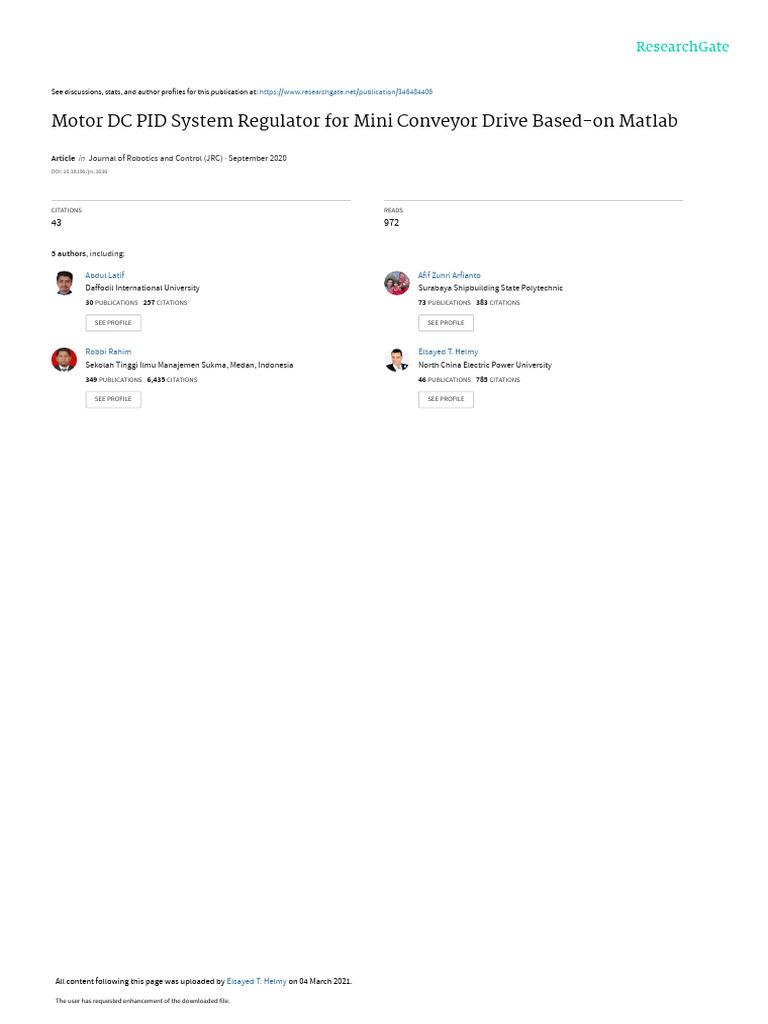Click Elsayed T. Helmy's profile photo
768x1024 pixels.
click(x=396, y=360)
